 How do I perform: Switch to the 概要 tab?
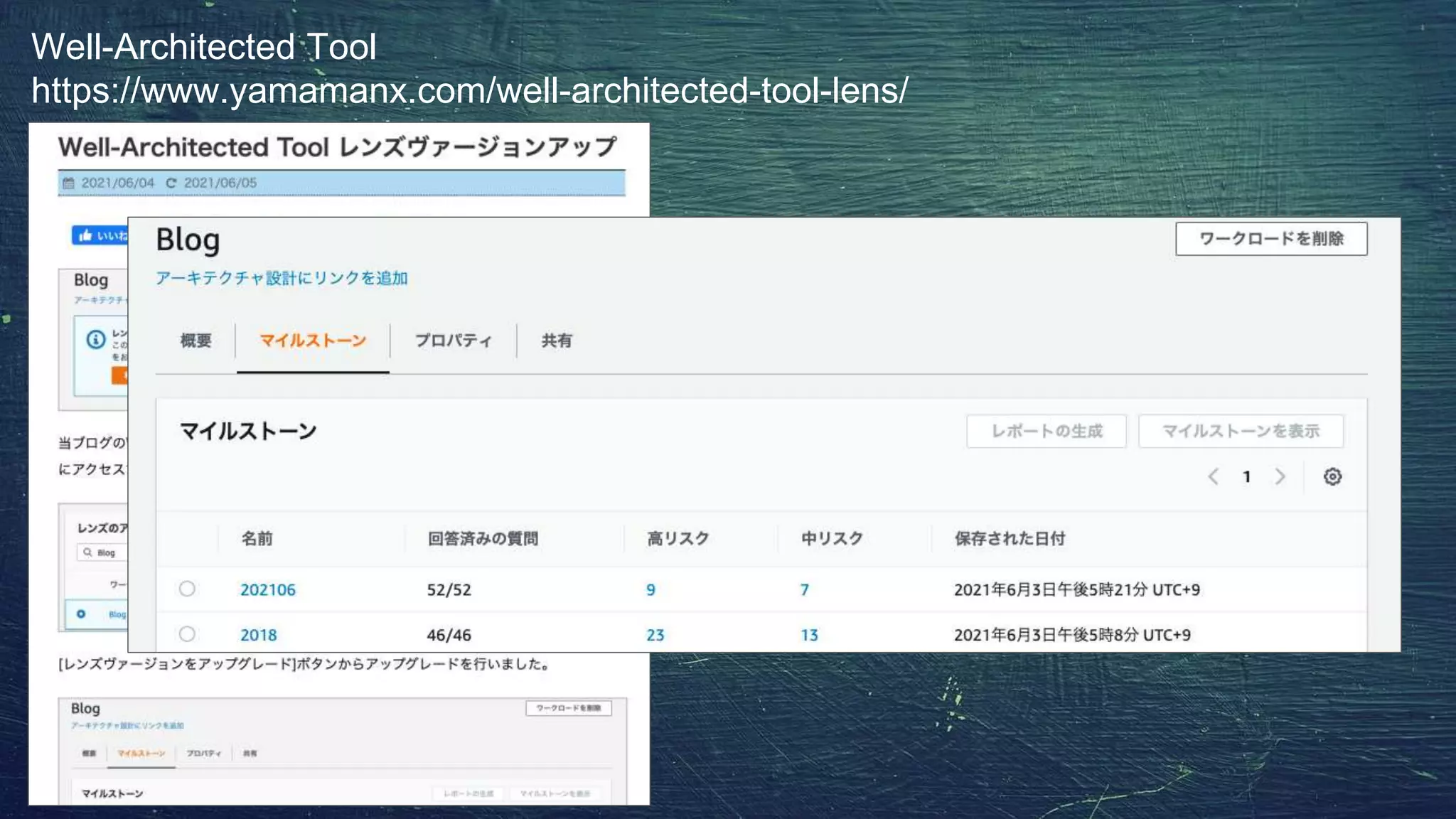click(x=196, y=341)
